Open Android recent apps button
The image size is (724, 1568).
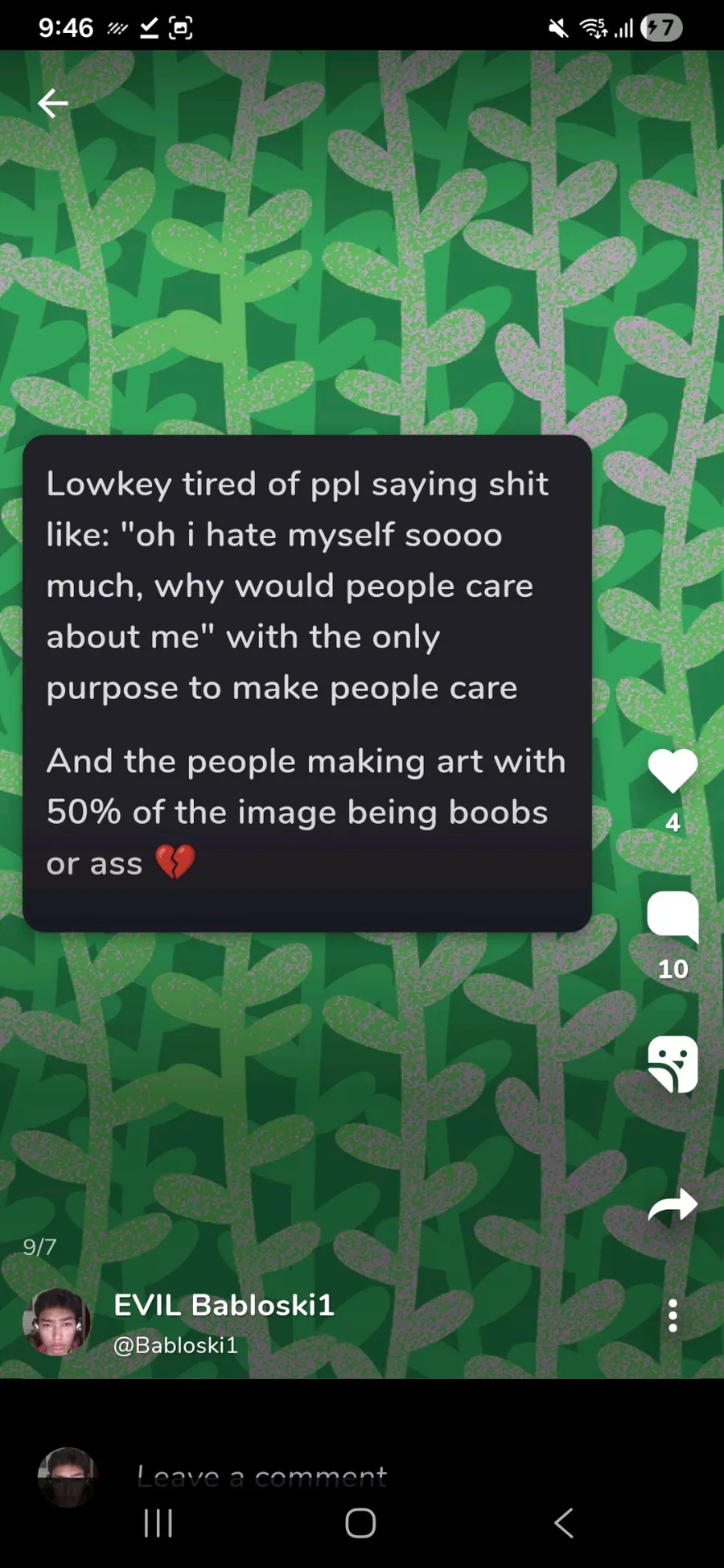pyautogui.click(x=158, y=1523)
